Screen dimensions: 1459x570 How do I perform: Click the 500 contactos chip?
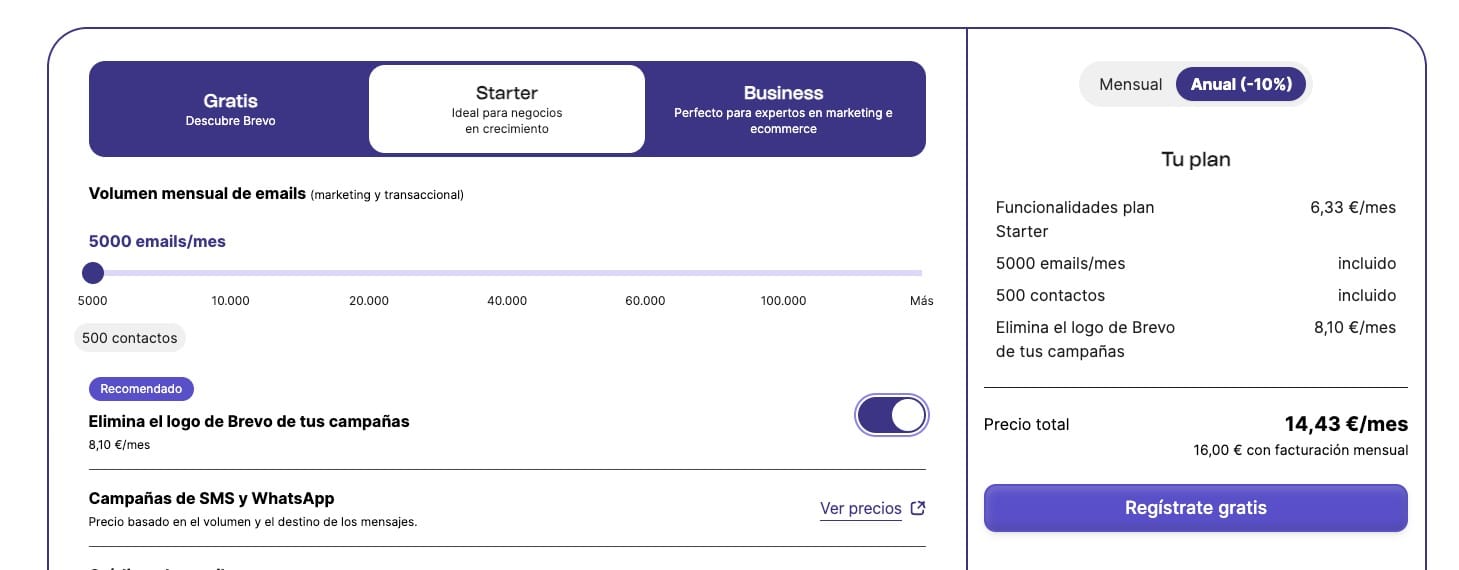pos(130,338)
